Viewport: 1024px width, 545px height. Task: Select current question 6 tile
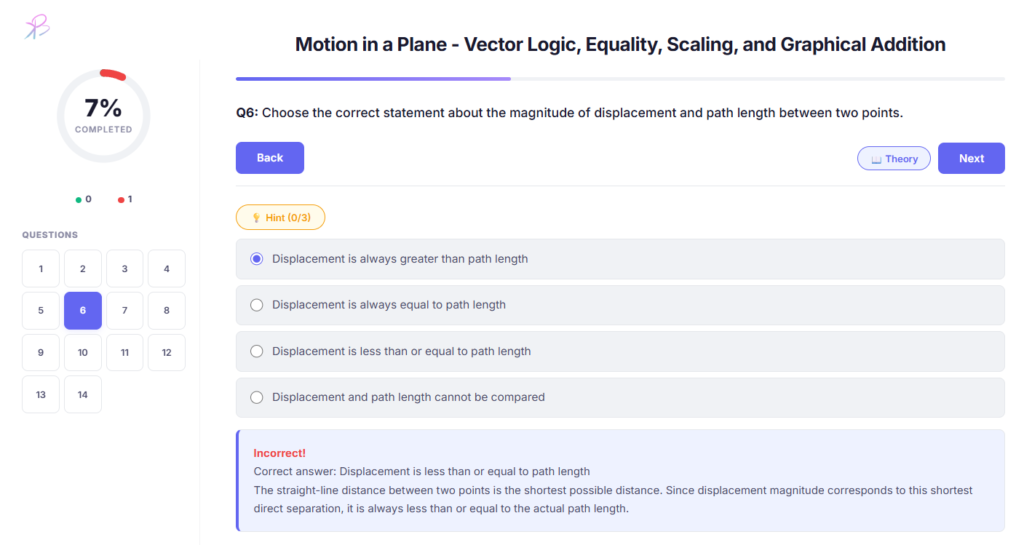tap(83, 311)
